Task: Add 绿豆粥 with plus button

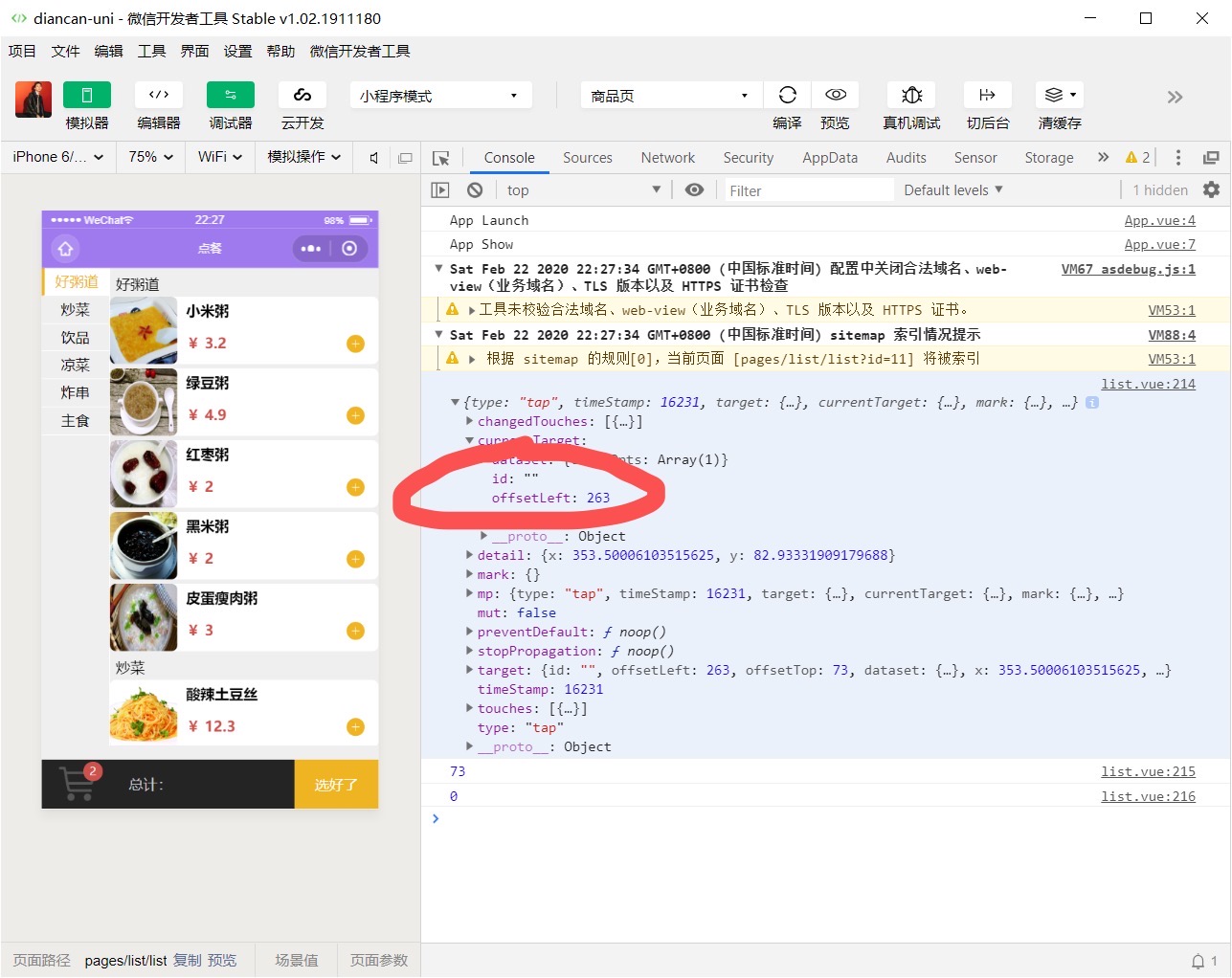Action: tap(355, 415)
